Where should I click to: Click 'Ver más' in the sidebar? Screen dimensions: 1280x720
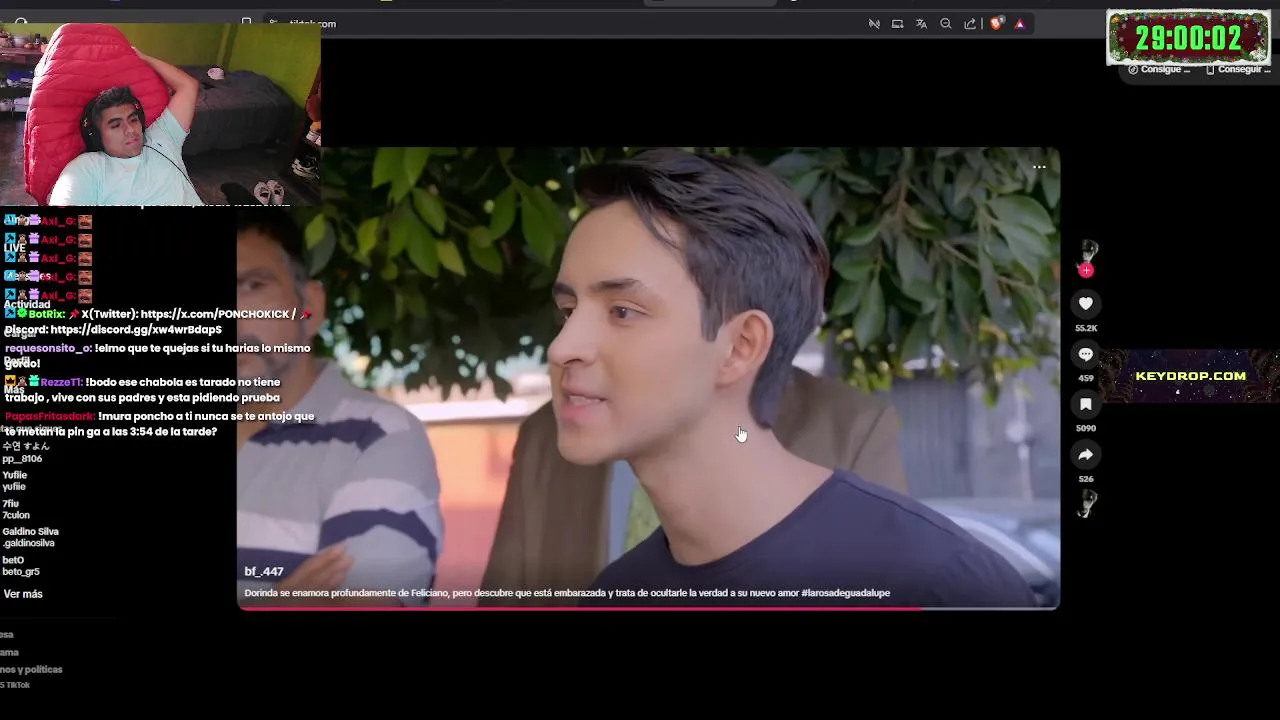point(23,594)
